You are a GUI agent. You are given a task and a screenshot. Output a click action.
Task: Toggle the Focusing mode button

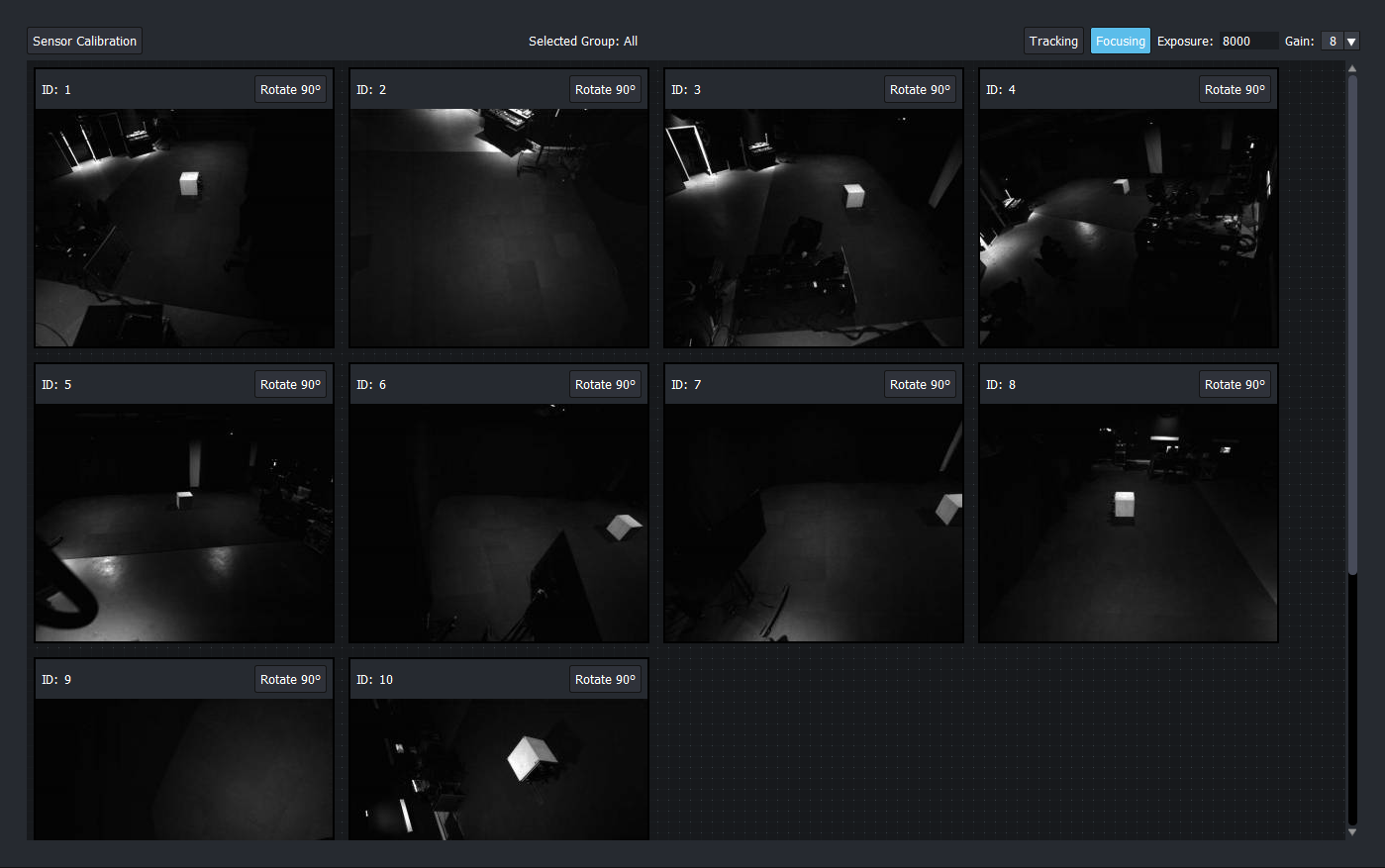pyautogui.click(x=1120, y=41)
